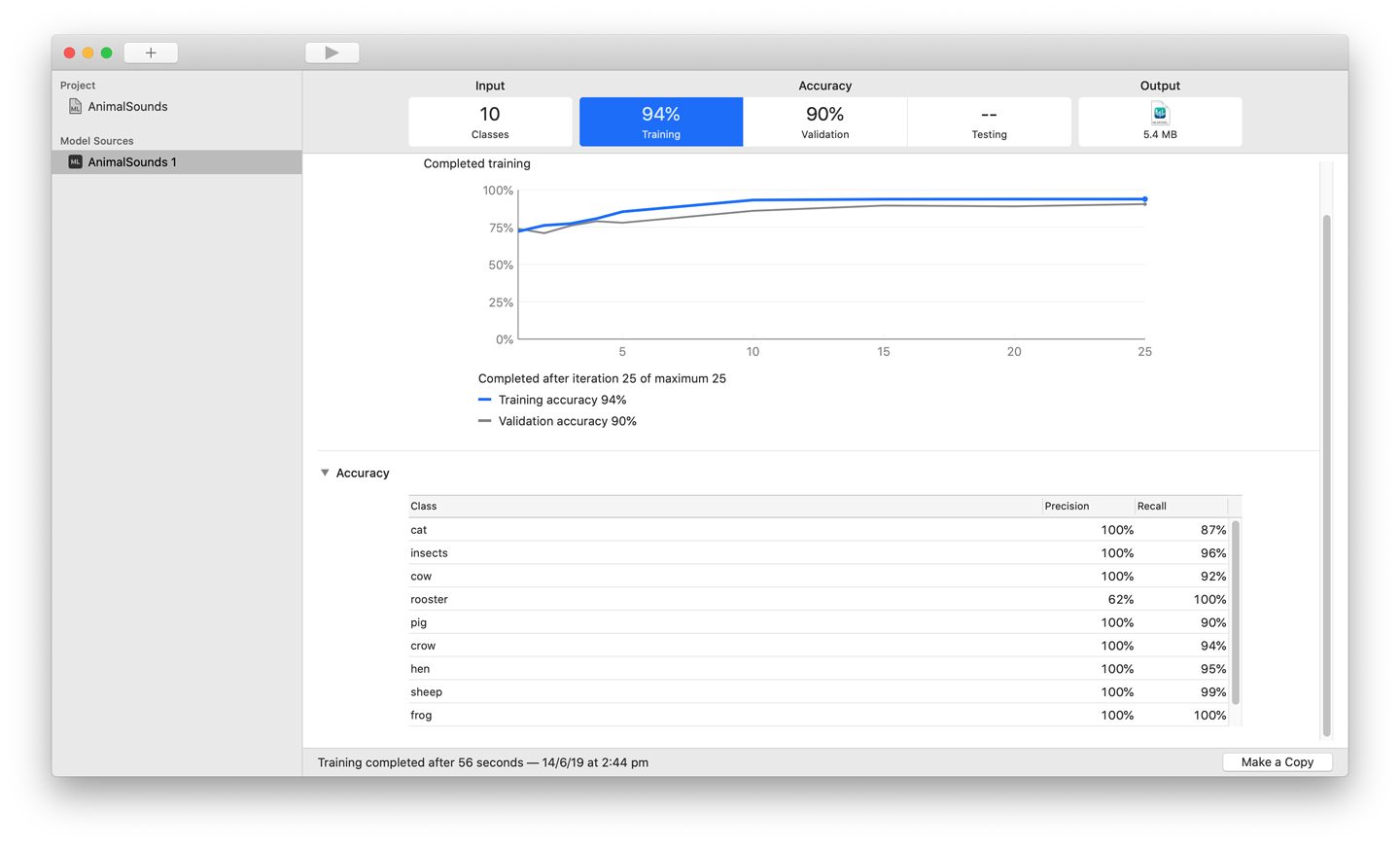Viewport: 1400px width, 845px height.
Task: Click the end point of training curve
Action: coord(1145,199)
